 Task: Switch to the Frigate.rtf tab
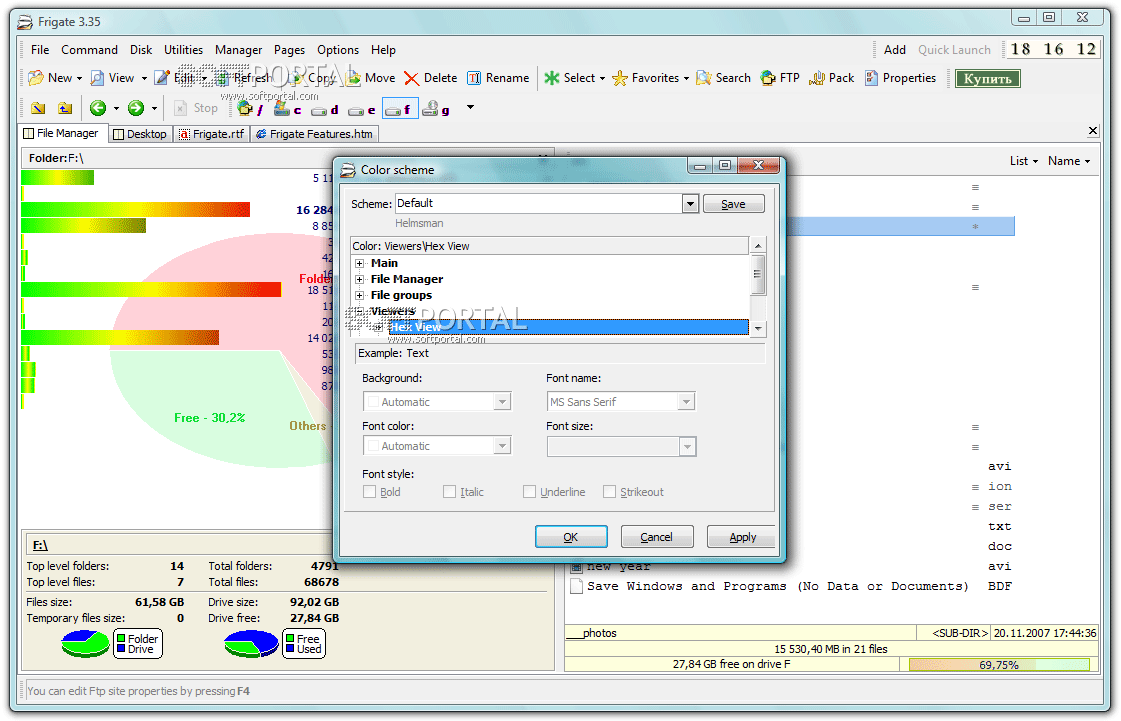(212, 134)
